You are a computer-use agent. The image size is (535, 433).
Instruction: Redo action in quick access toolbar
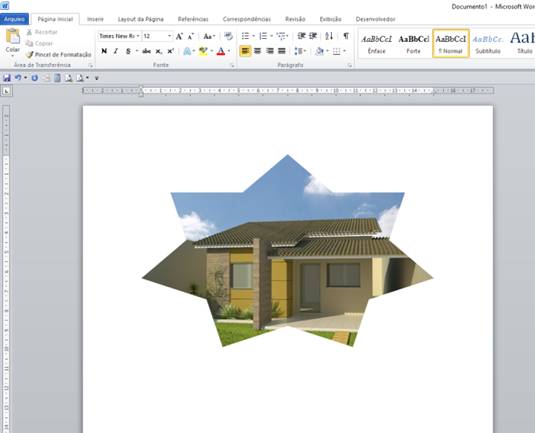(x=35, y=78)
